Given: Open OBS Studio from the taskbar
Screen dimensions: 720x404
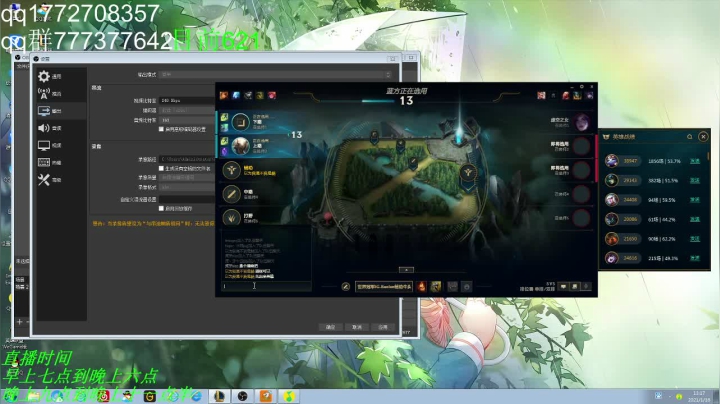Looking at the screenshot, I should pyautogui.click(x=242, y=396).
